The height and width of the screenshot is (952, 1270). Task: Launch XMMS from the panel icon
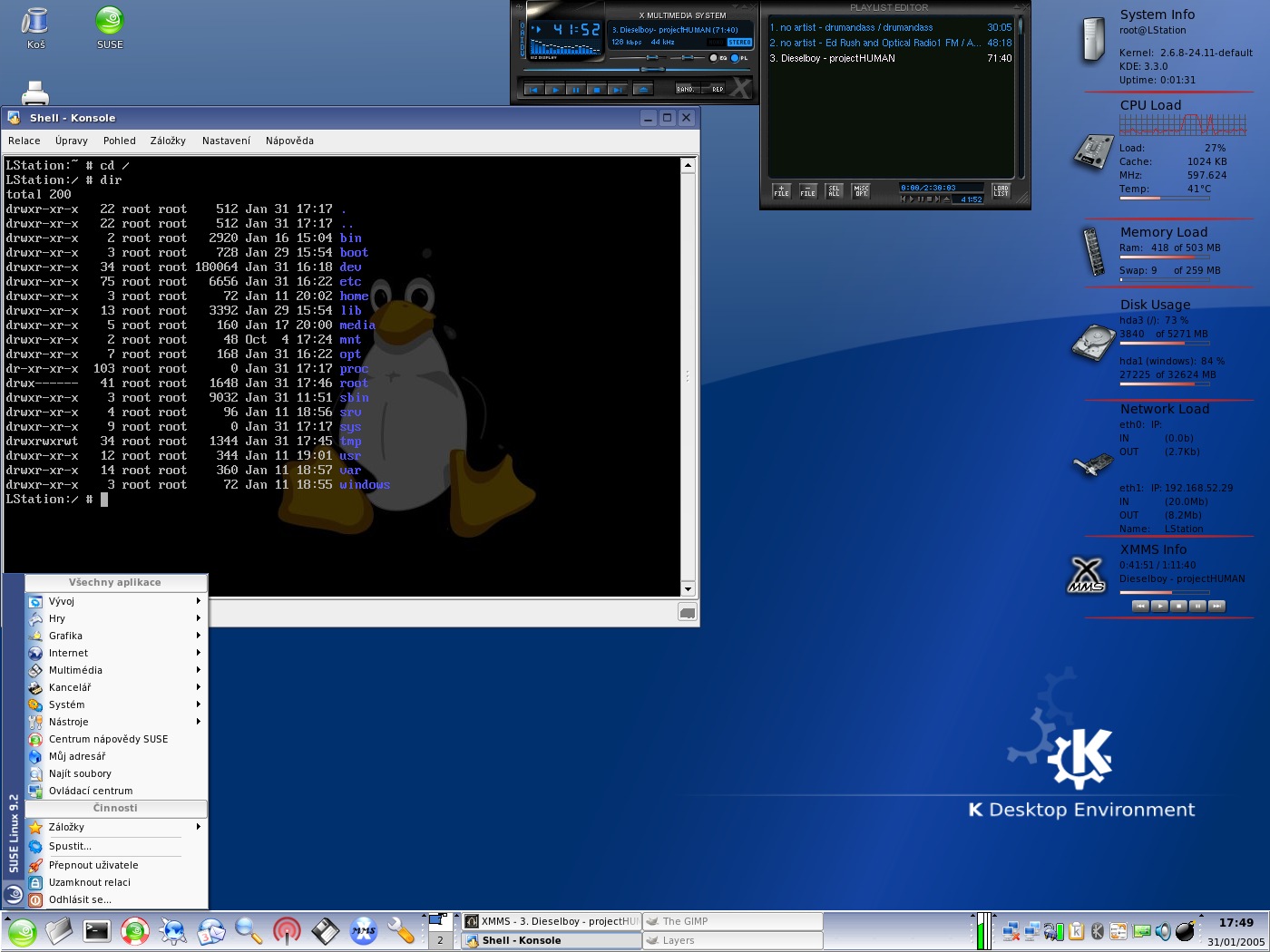(363, 931)
